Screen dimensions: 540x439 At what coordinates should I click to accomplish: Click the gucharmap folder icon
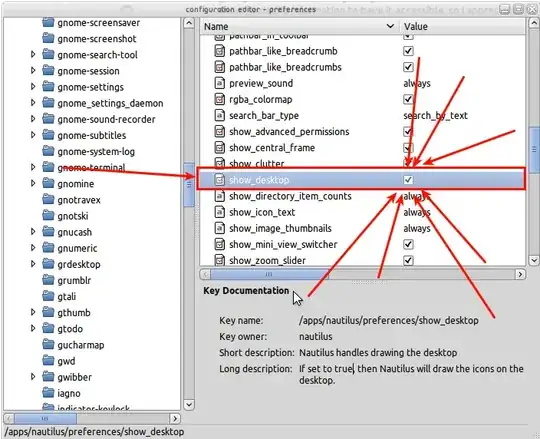pyautogui.click(x=48, y=345)
